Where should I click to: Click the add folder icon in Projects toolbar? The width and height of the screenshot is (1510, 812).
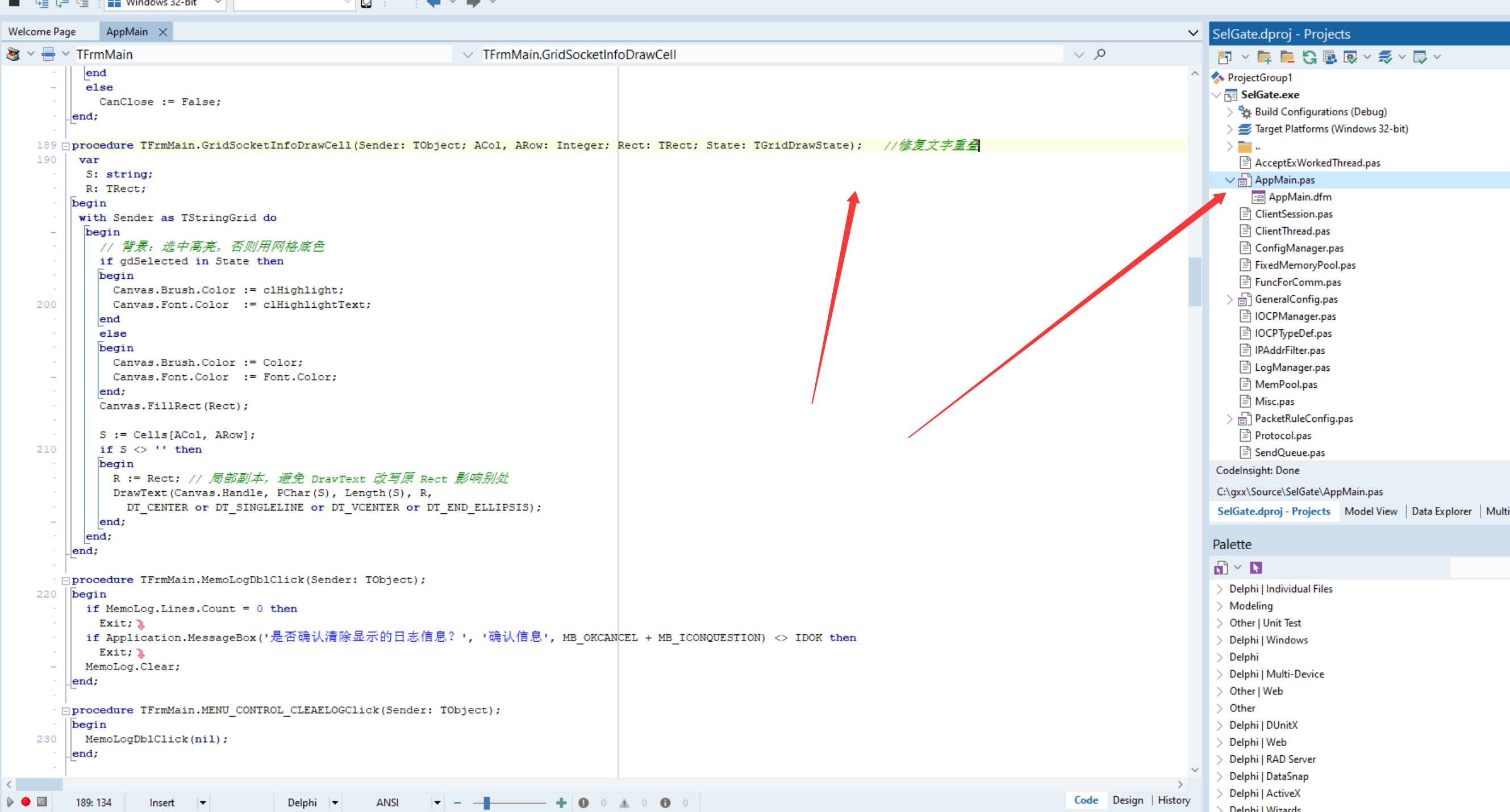tap(1265, 57)
